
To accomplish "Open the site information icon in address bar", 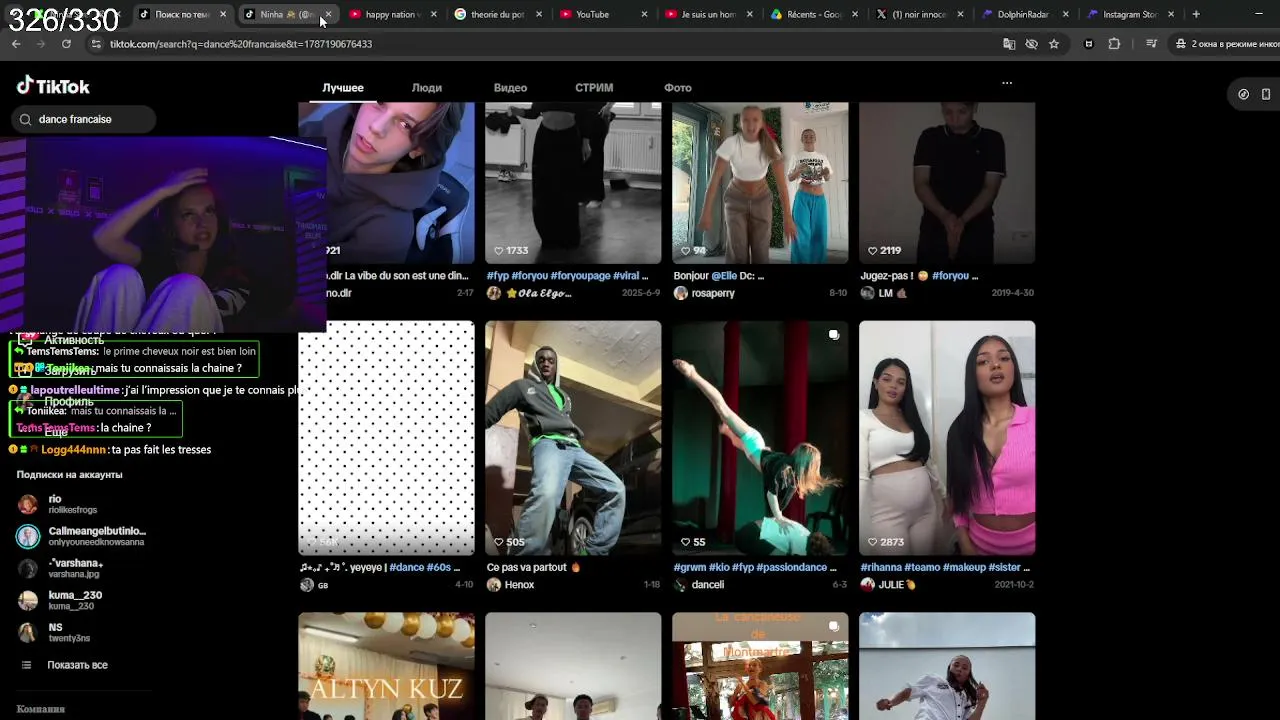I will coord(96,44).
